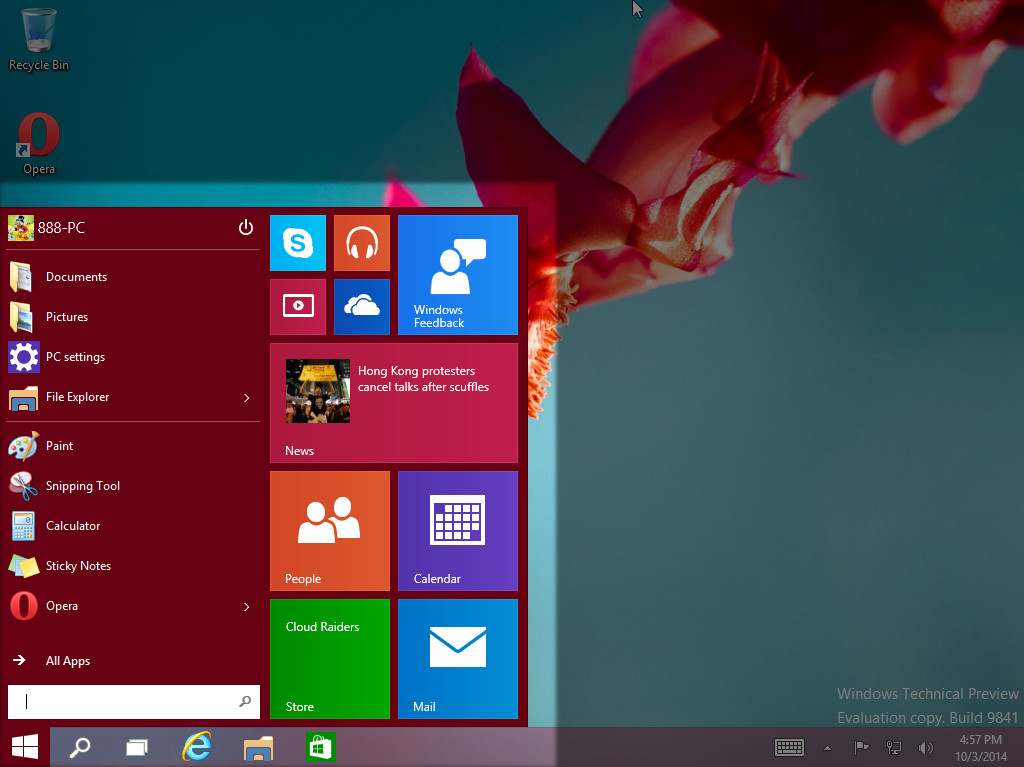Open the Store tile showing Cloud Raiders

click(330, 659)
